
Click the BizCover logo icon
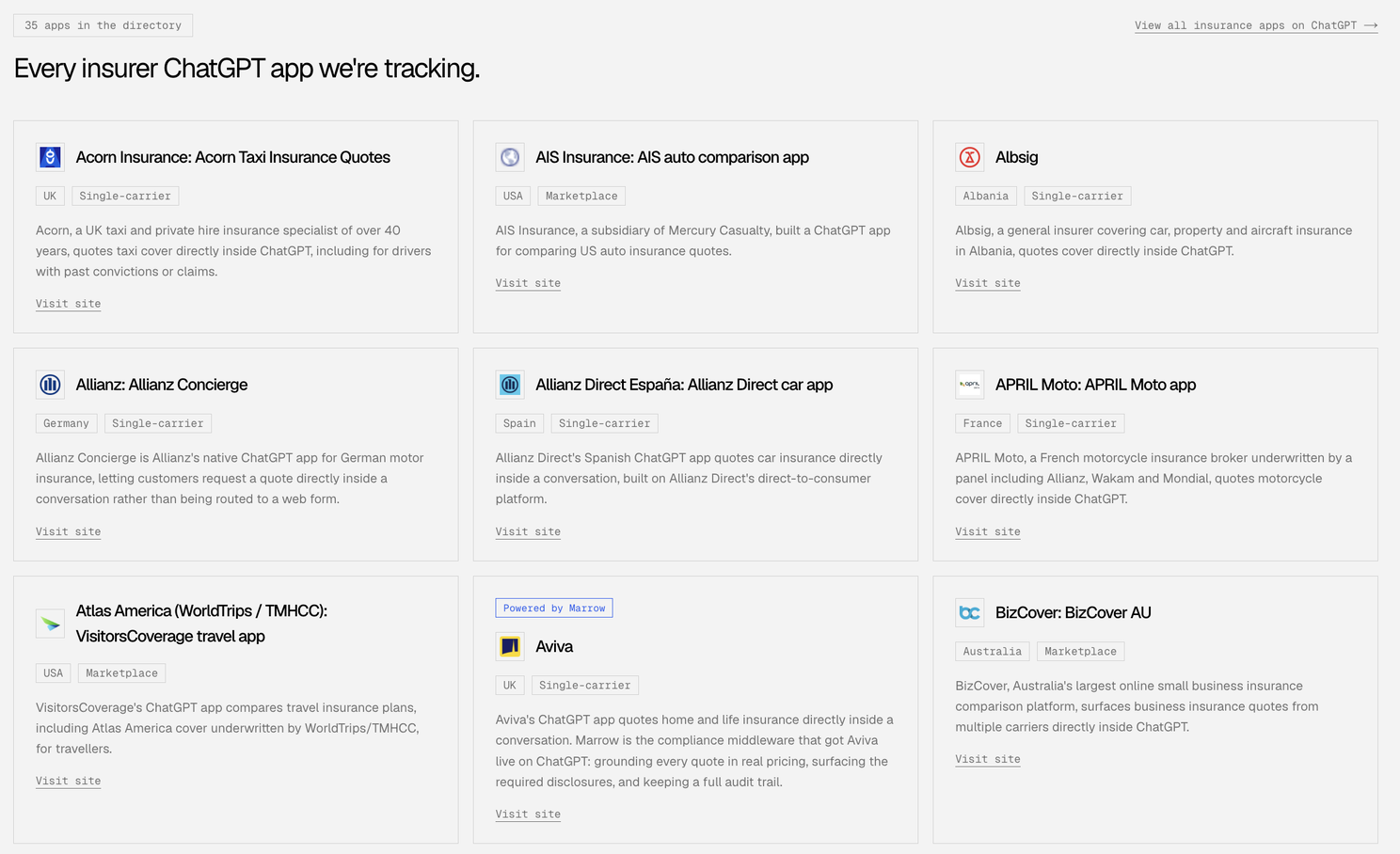pos(970,612)
